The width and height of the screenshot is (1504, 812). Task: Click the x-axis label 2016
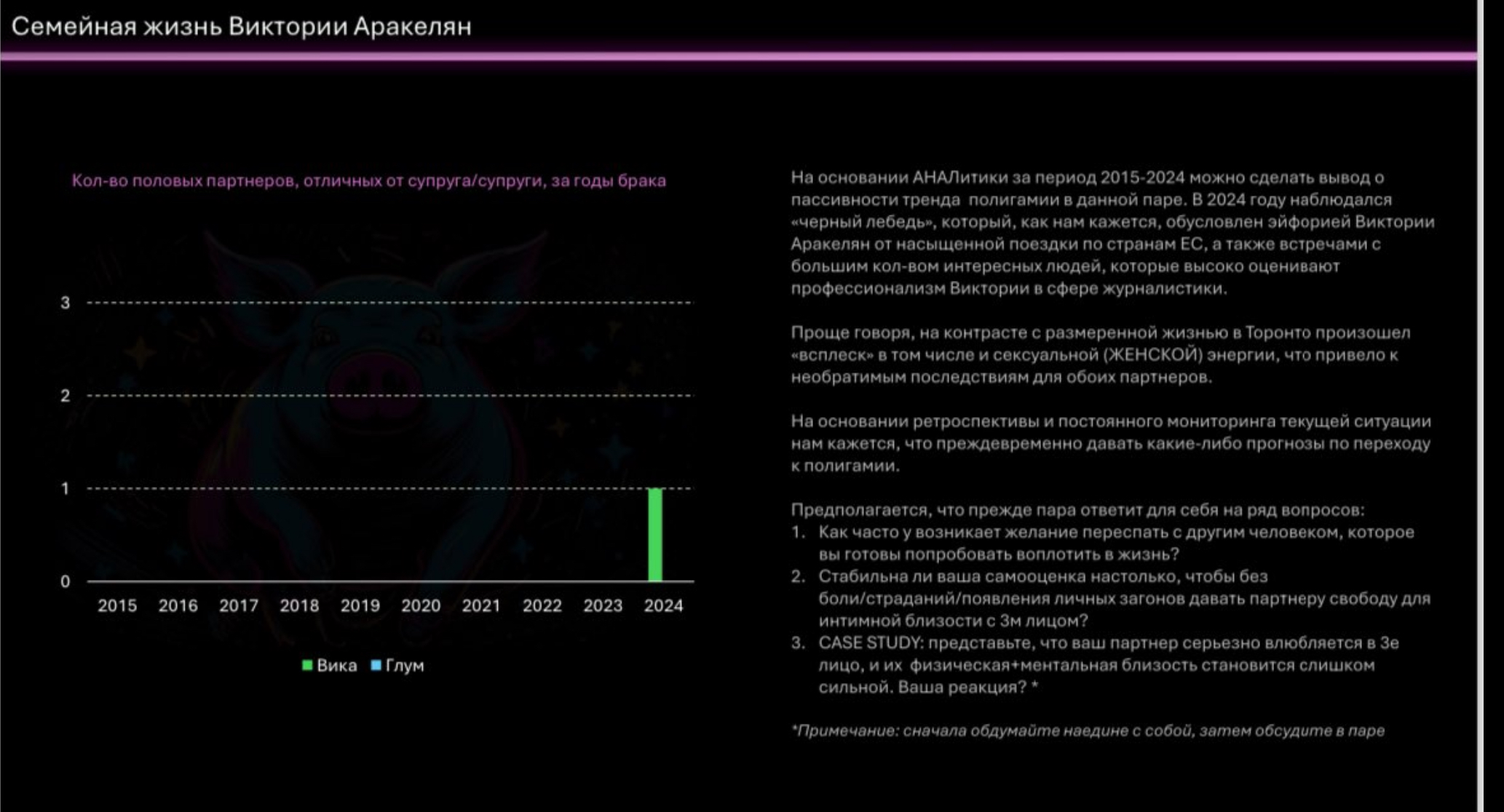click(178, 605)
